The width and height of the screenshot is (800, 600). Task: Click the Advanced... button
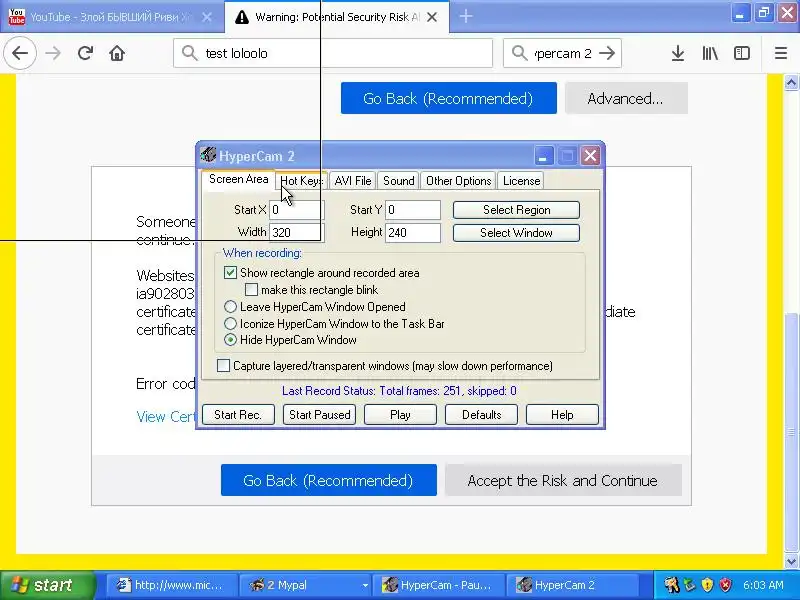[626, 98]
